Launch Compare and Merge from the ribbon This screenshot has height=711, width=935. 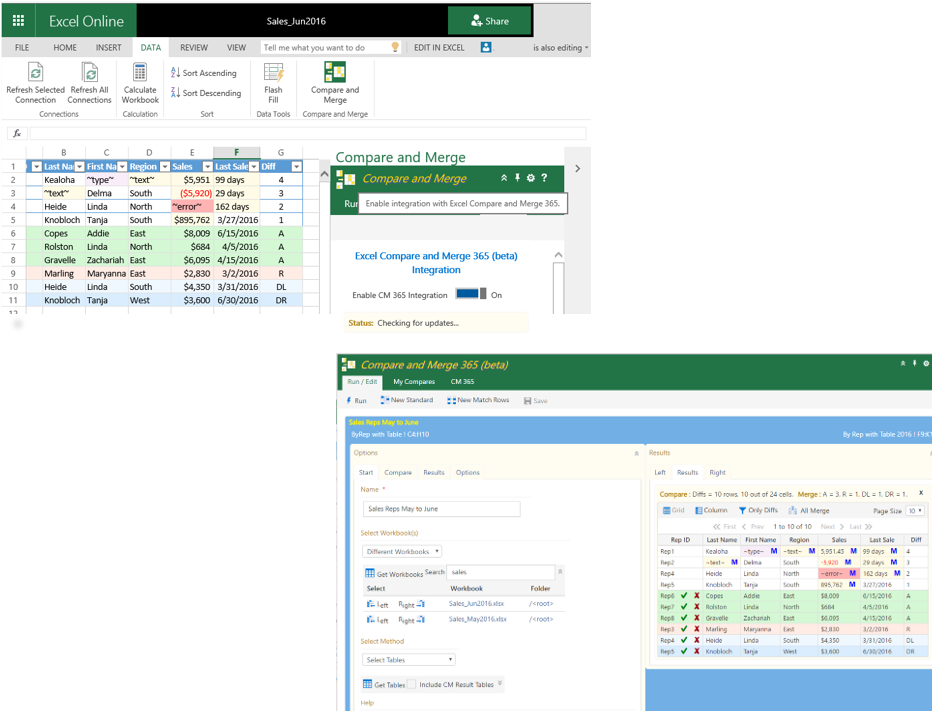[x=335, y=84]
